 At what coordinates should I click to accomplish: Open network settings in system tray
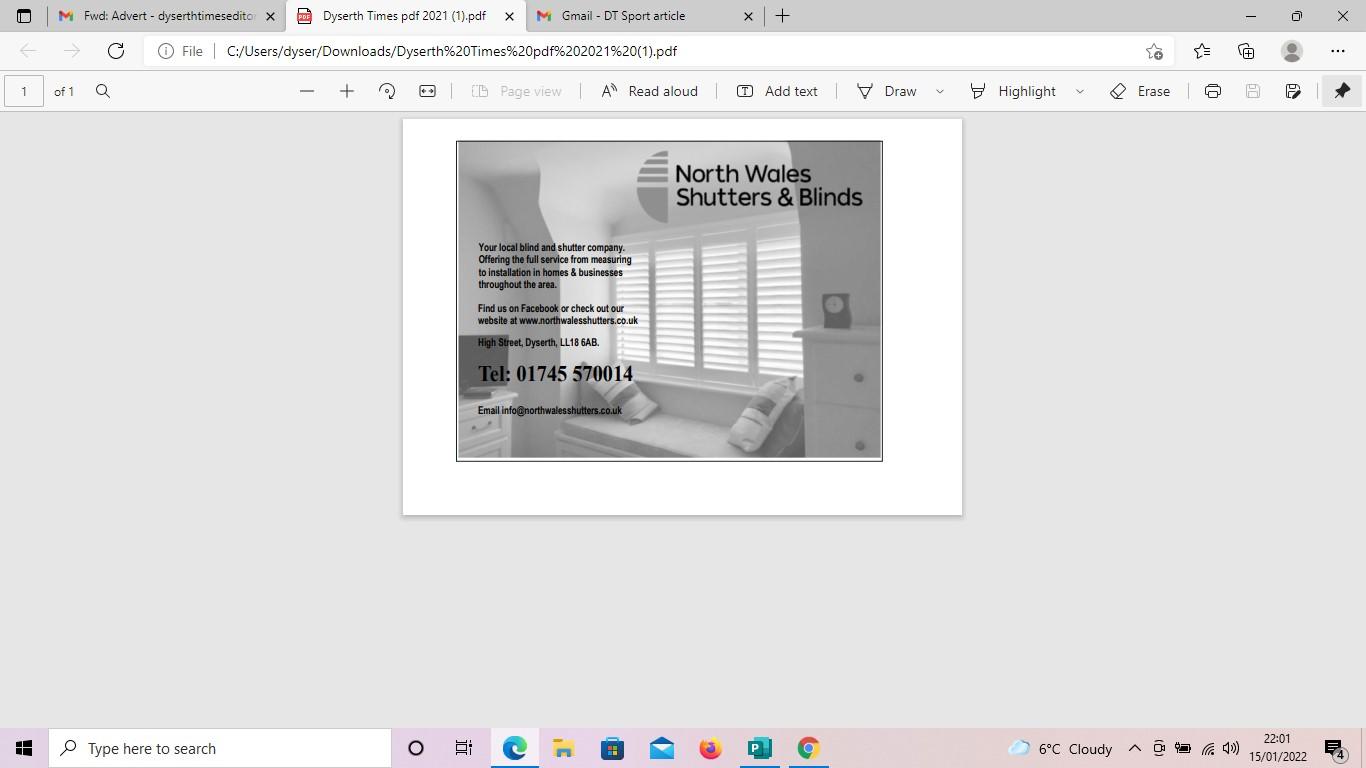[1207, 748]
